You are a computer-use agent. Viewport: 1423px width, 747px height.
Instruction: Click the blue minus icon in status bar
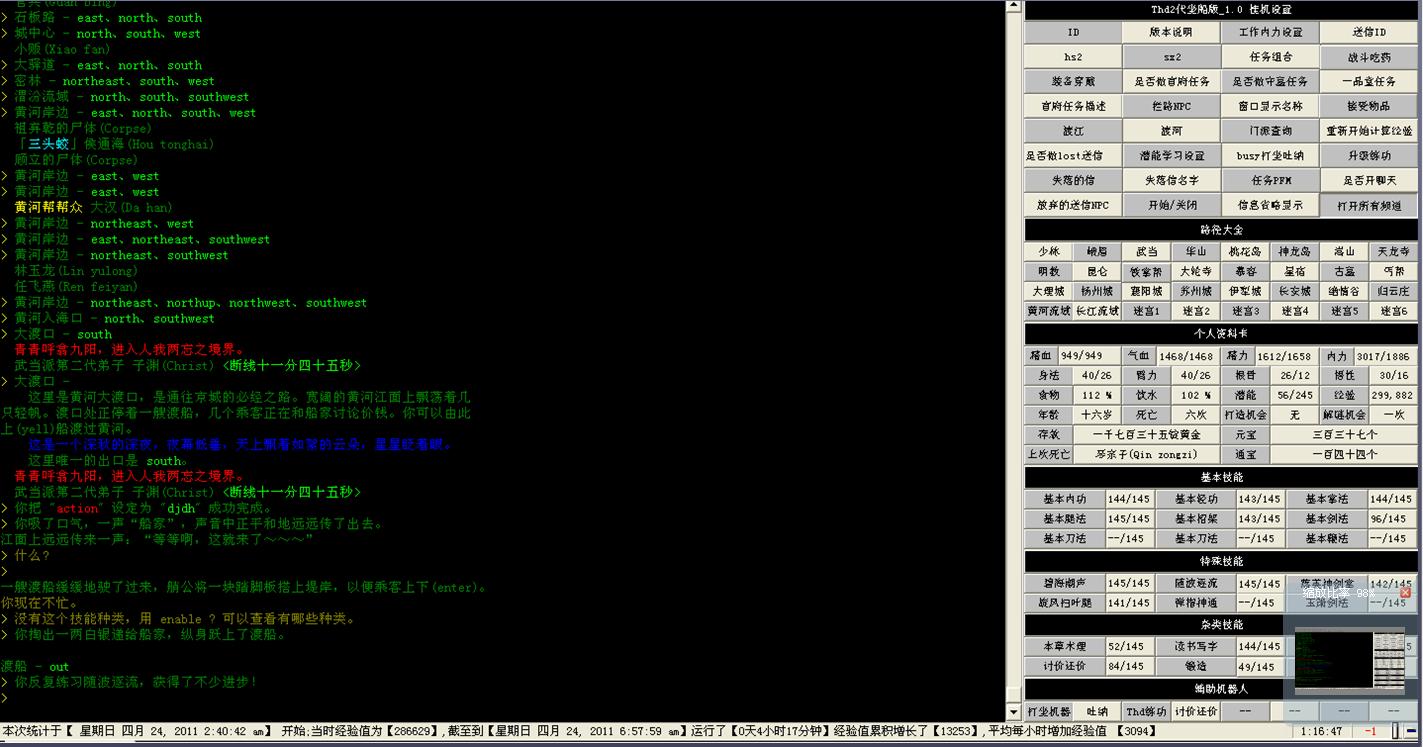click(1412, 732)
